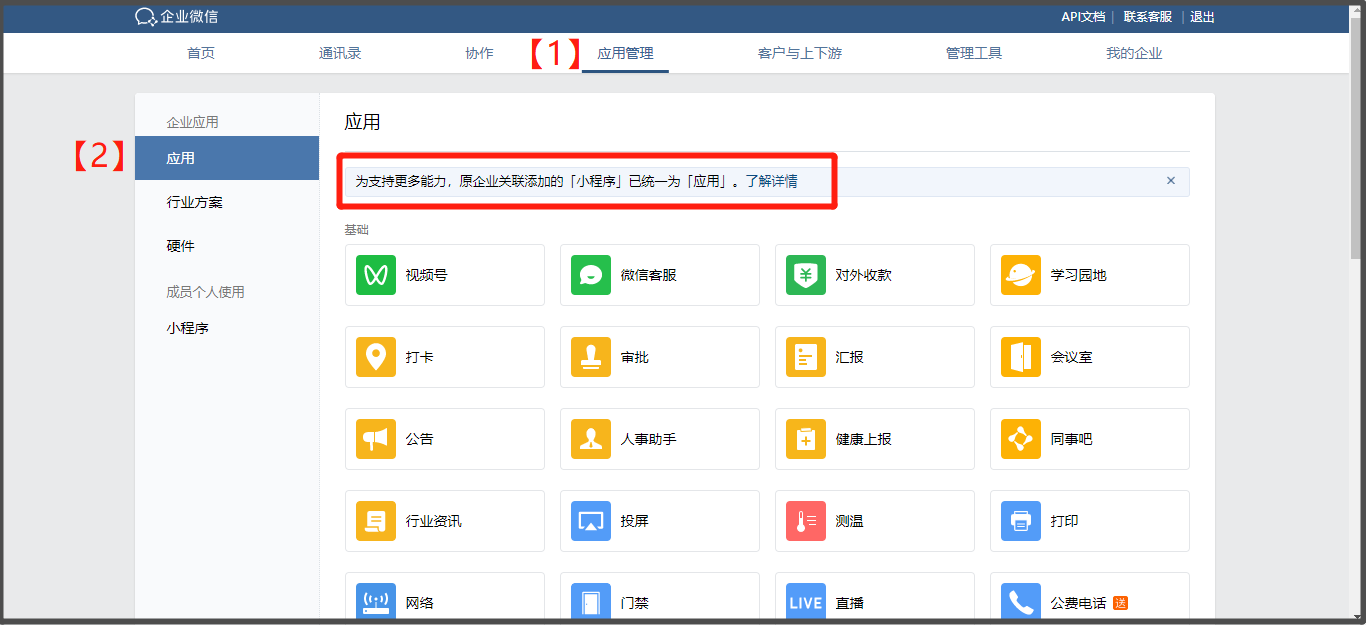Open the 会议室 door icon
The width and height of the screenshot is (1366, 625).
(x=1021, y=357)
